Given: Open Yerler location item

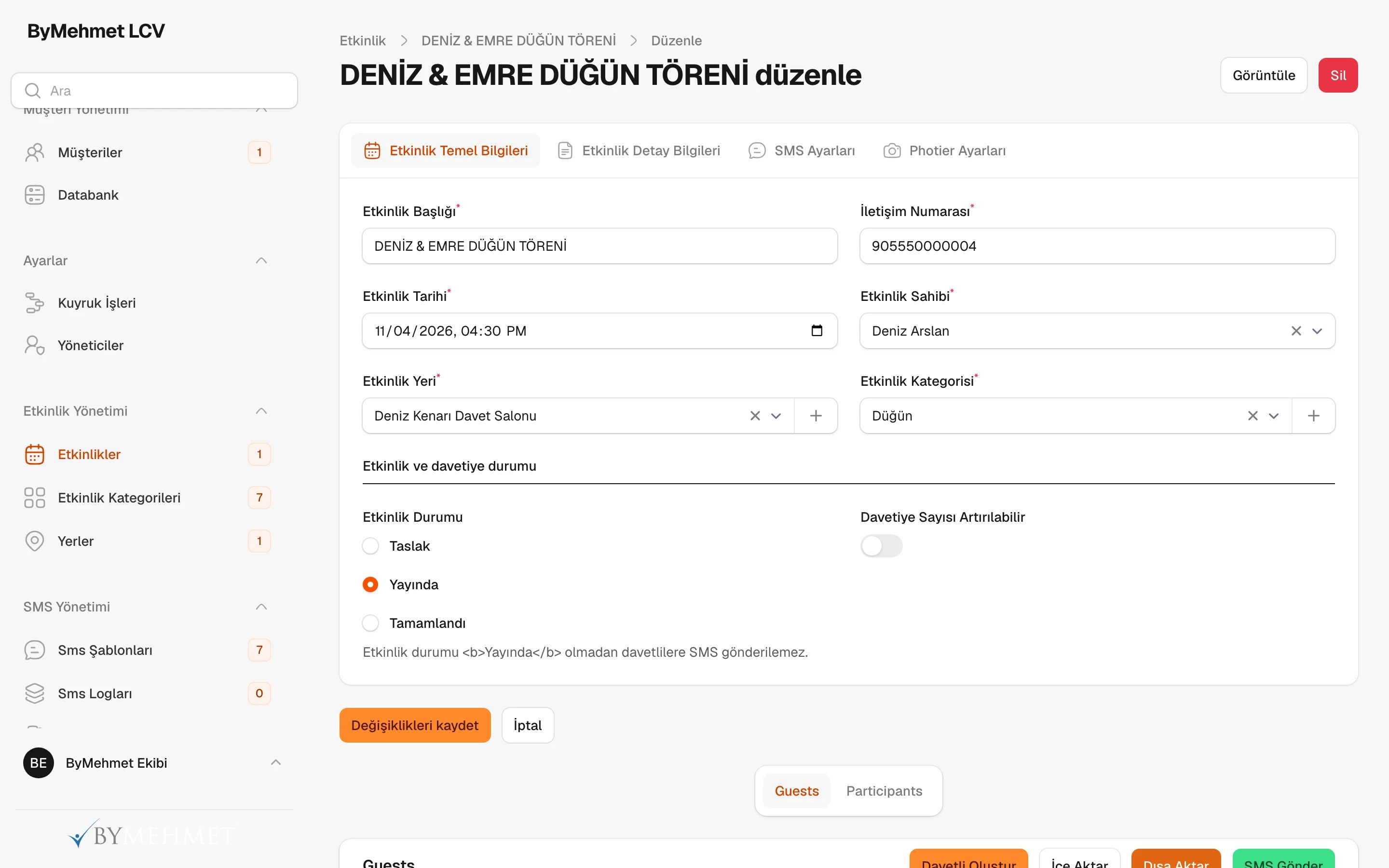Looking at the screenshot, I should coord(146,541).
